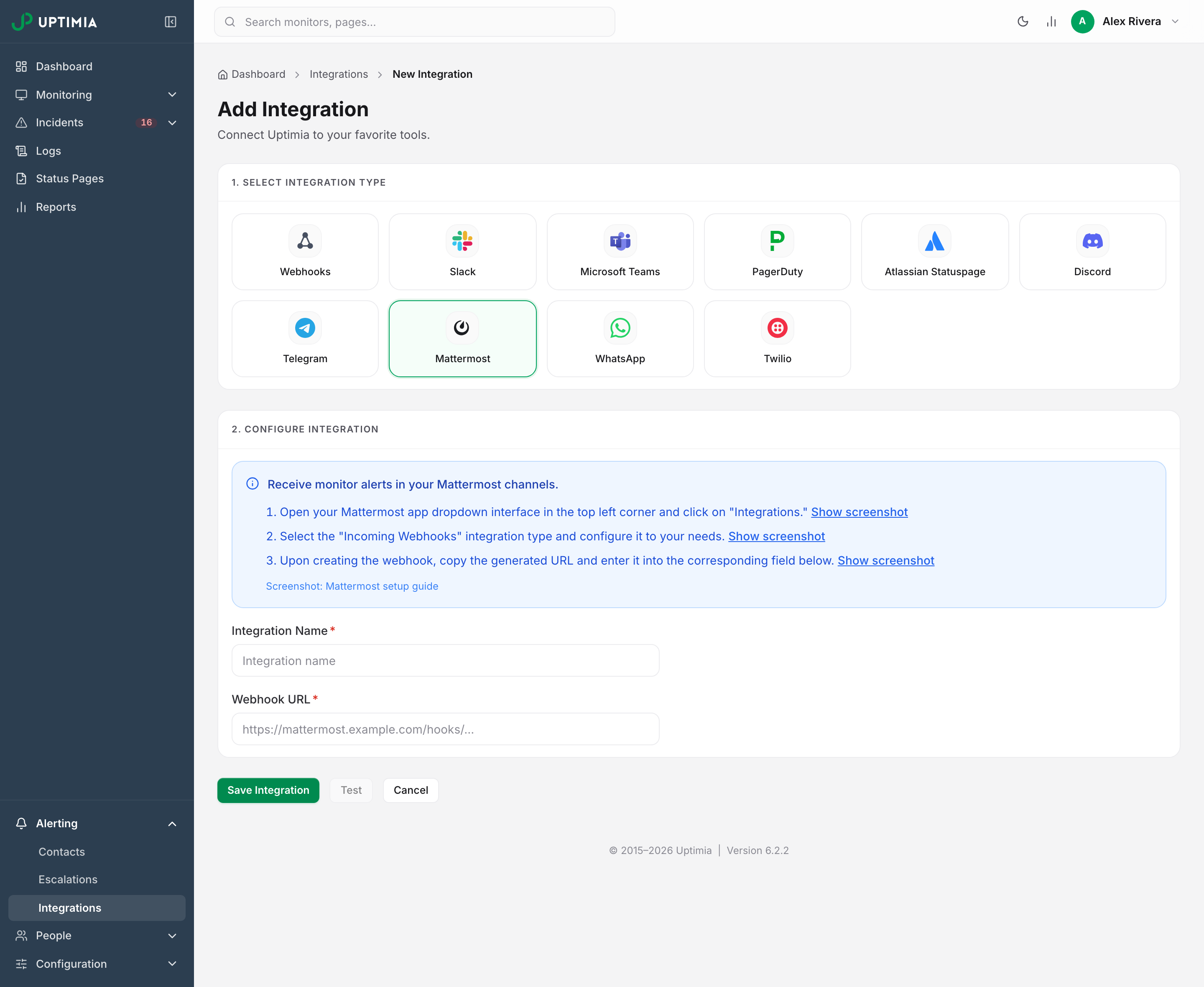
Task: Click the user avatar A
Action: tap(1082, 22)
